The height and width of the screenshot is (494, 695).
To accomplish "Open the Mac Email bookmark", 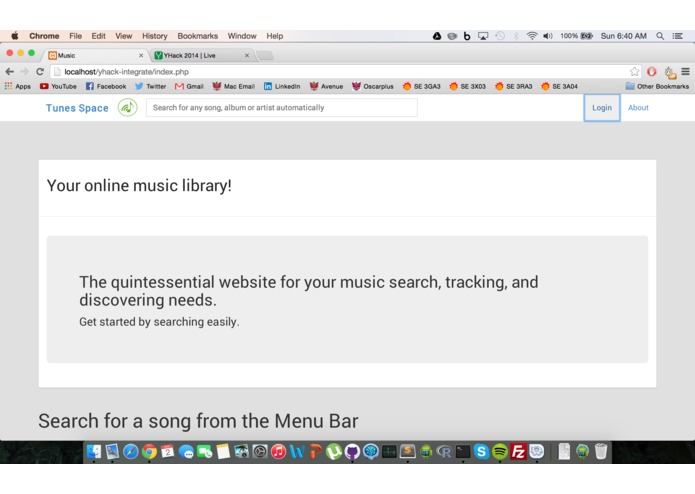I will tap(234, 86).
